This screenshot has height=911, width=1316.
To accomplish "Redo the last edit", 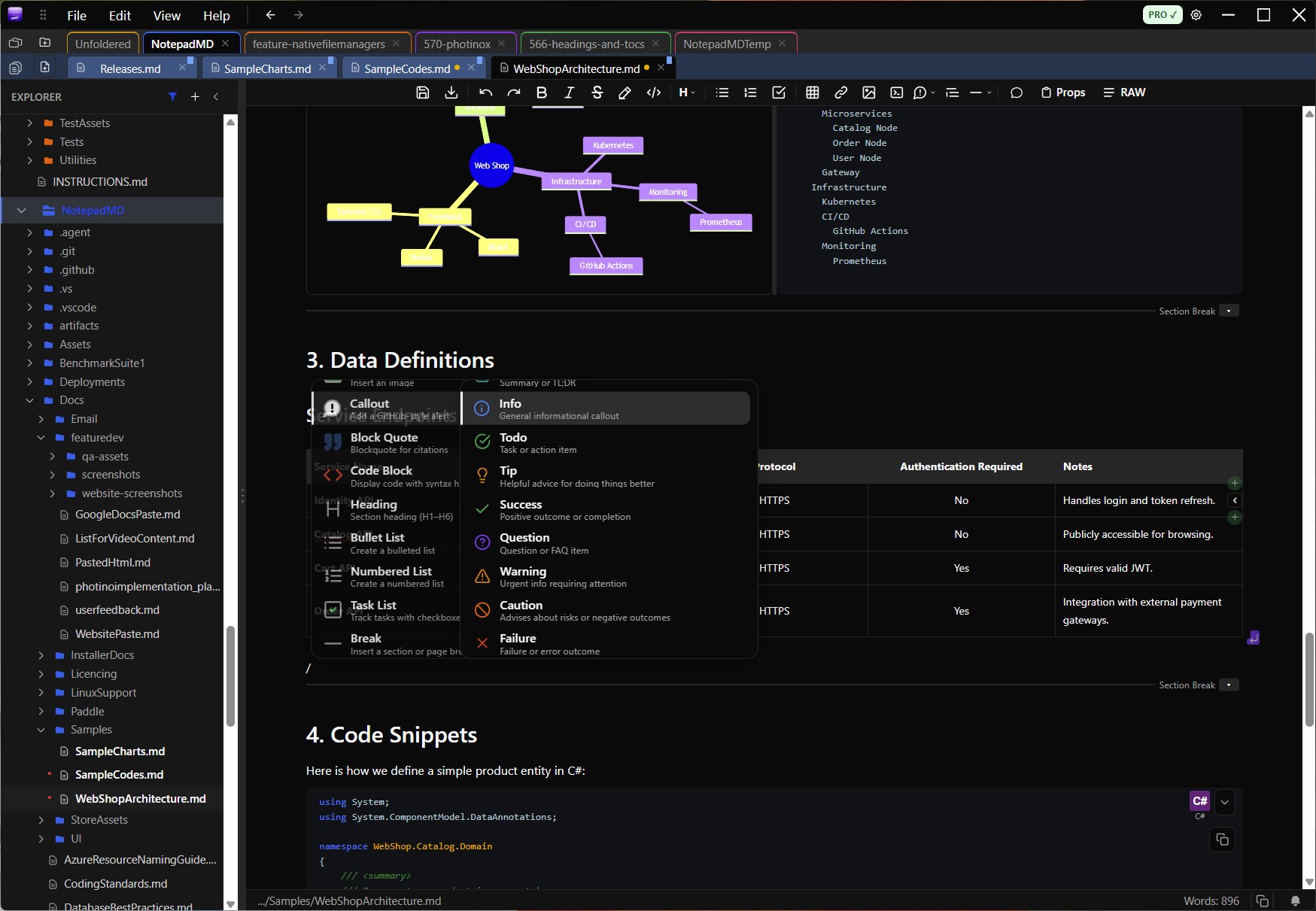I will tap(514, 93).
